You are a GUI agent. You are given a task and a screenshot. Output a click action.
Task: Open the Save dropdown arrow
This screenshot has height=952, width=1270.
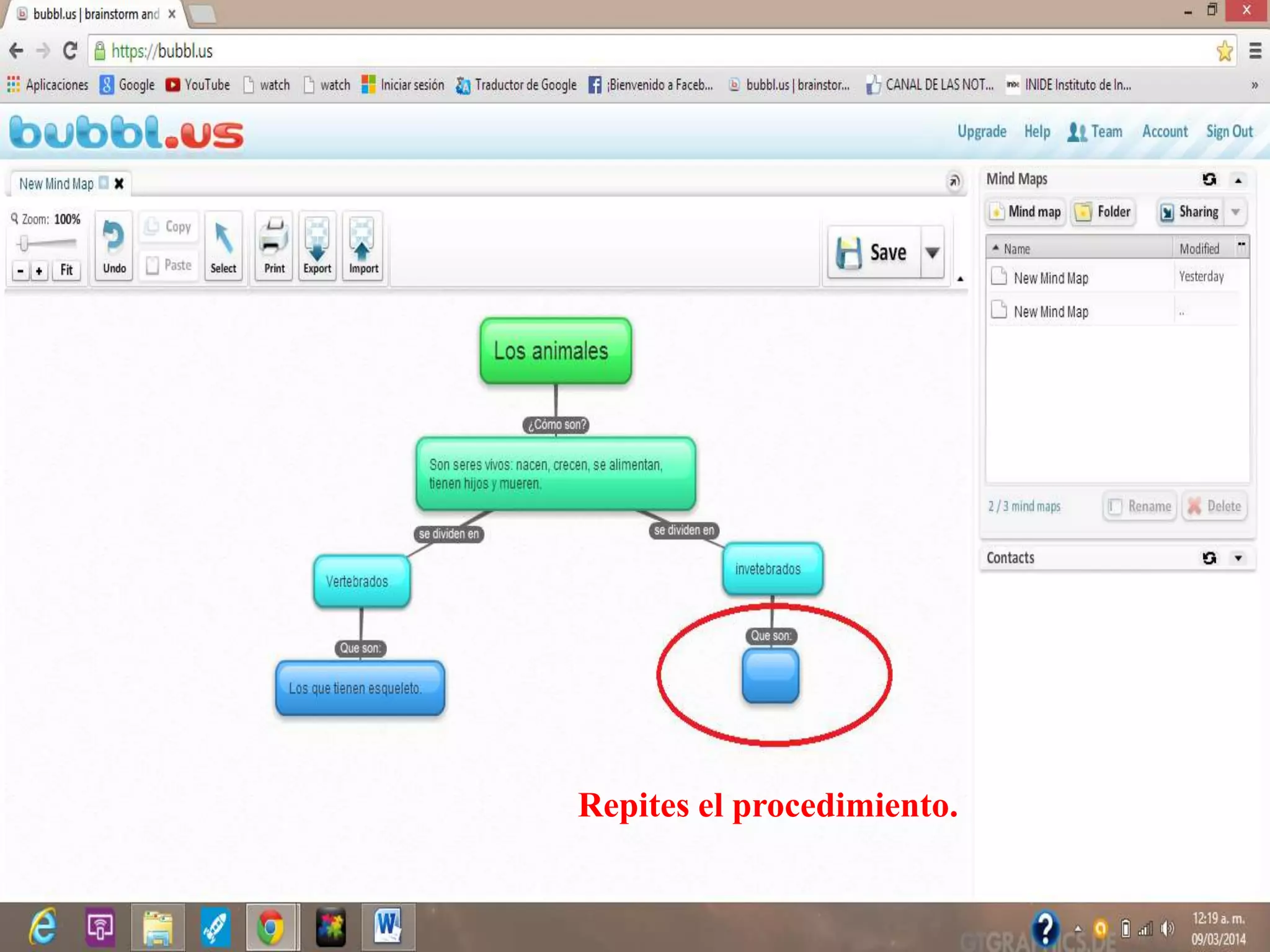point(932,252)
